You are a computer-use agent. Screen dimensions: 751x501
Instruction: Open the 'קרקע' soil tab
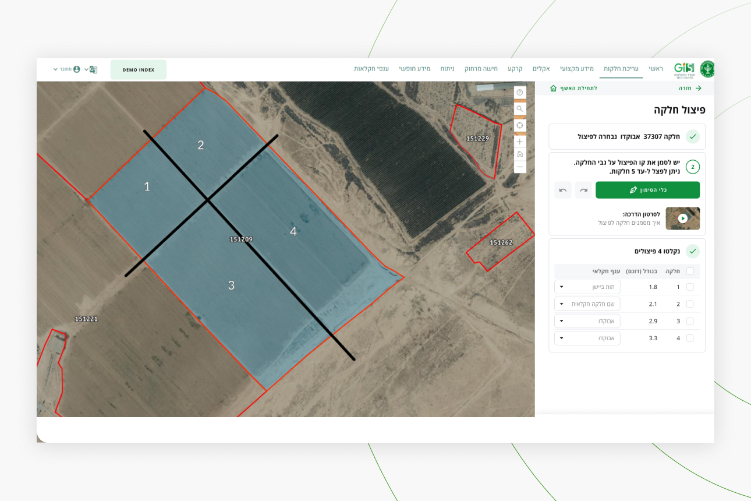[x=515, y=69]
